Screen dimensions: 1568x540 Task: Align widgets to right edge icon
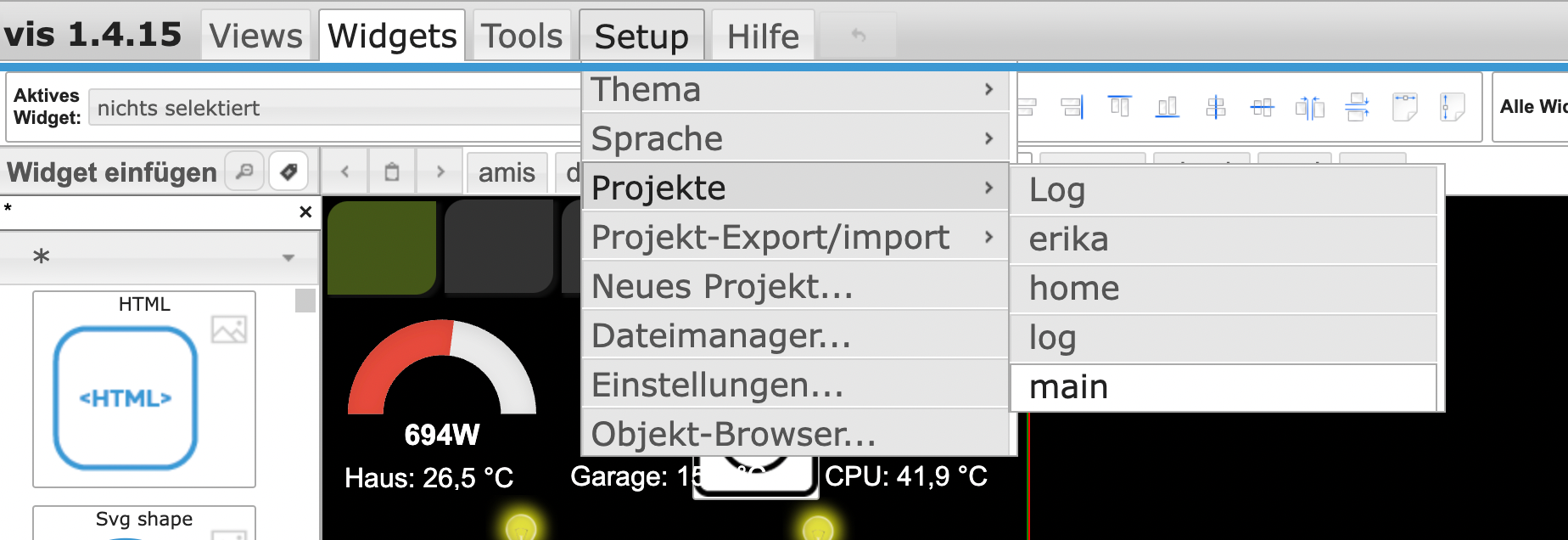[x=1072, y=107]
